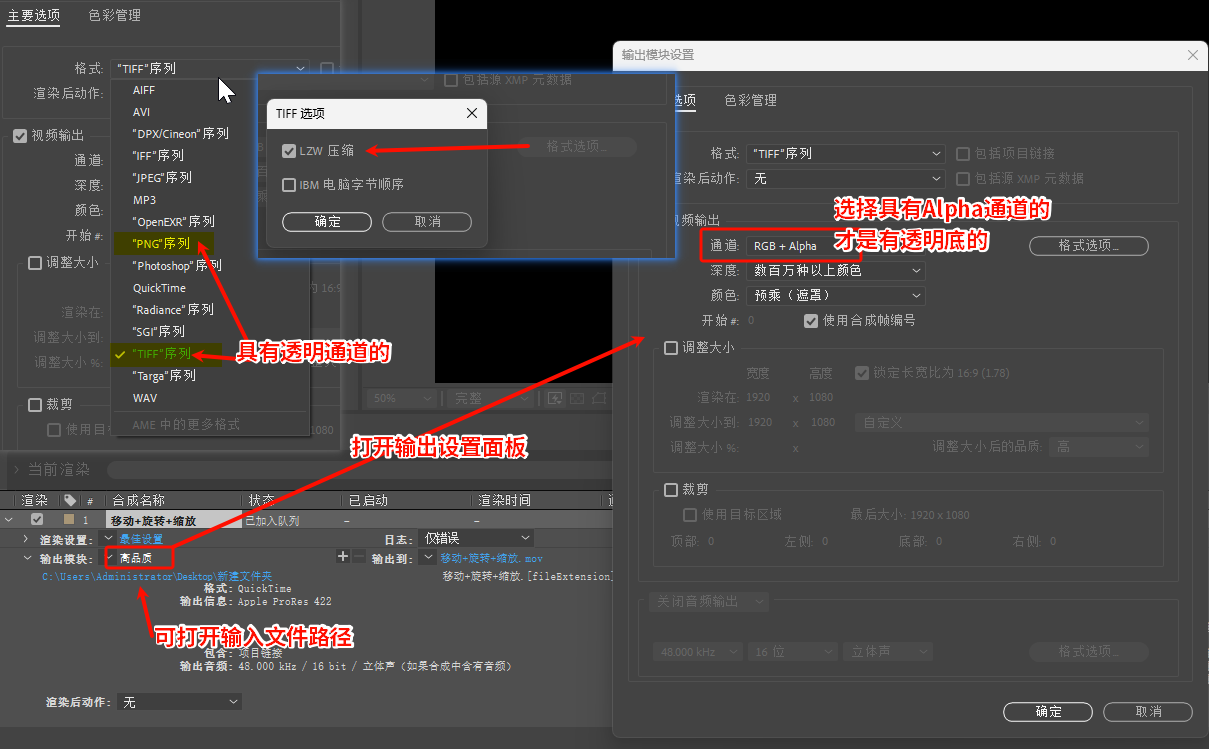Collapse 输出模块 row chevron

coord(27,558)
